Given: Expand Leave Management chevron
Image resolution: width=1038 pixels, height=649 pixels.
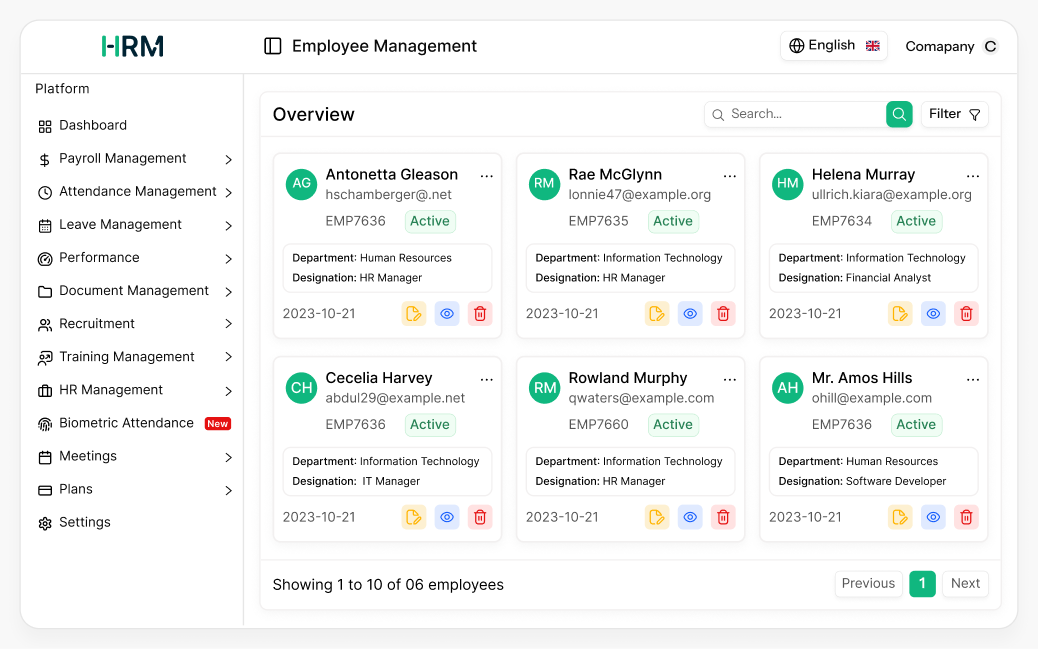Looking at the screenshot, I should click(228, 225).
